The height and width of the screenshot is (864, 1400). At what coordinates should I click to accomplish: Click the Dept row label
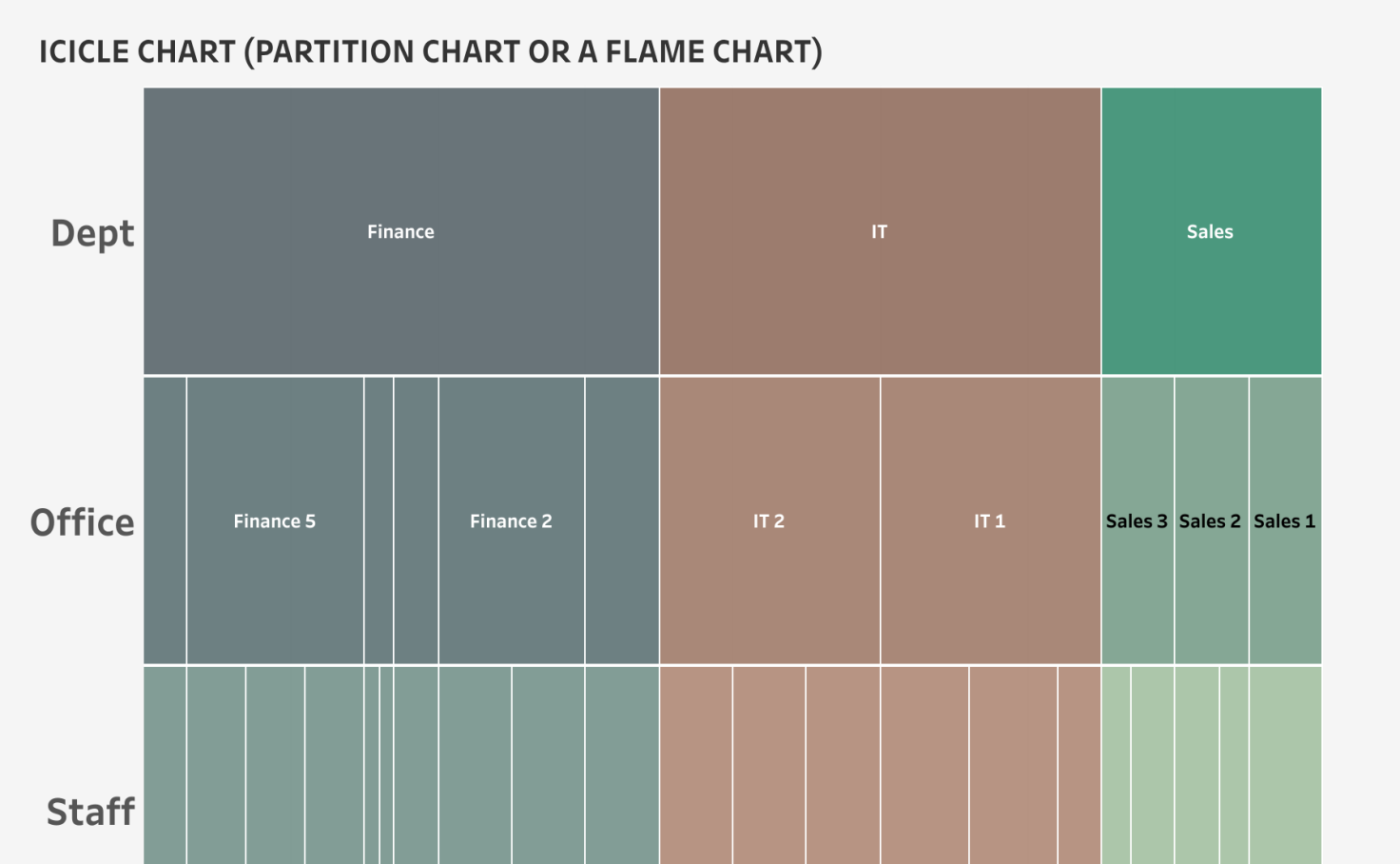(92, 233)
